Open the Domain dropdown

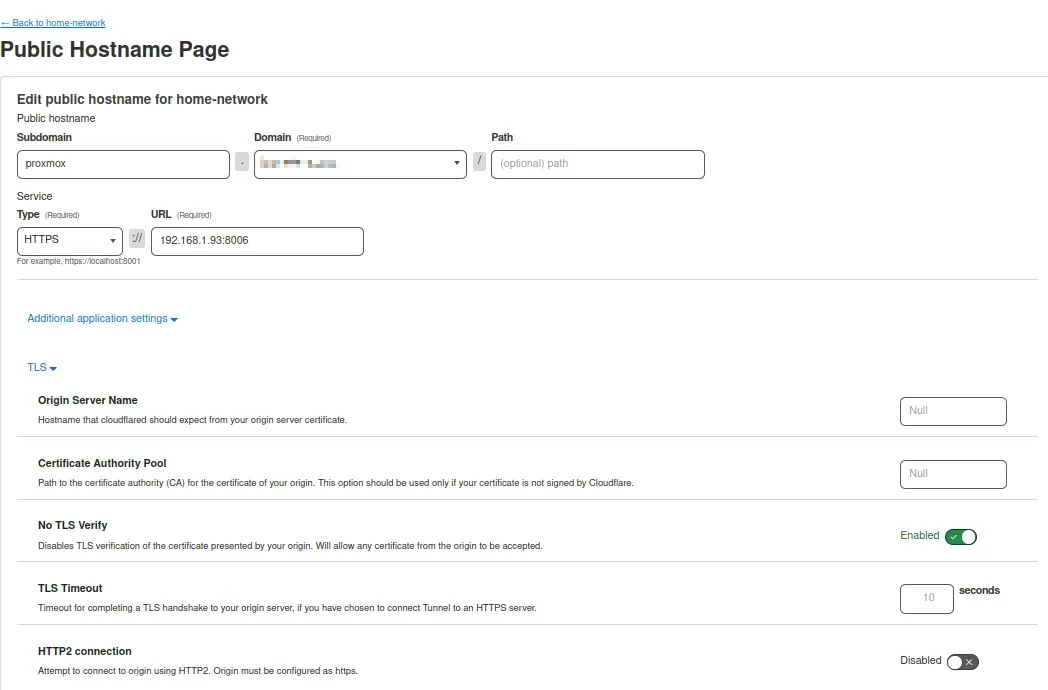click(360, 164)
